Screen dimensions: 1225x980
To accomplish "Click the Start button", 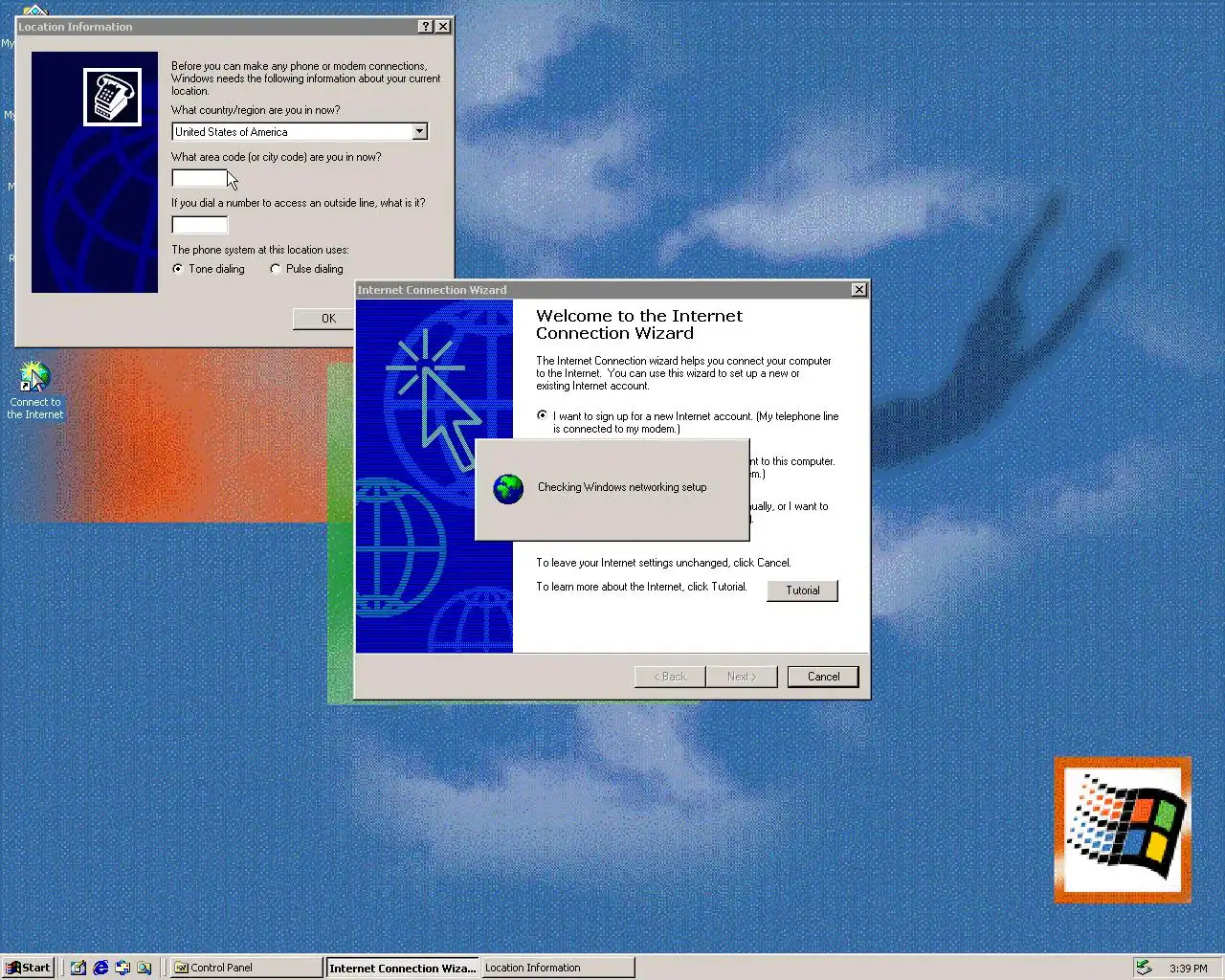I will (x=28, y=968).
